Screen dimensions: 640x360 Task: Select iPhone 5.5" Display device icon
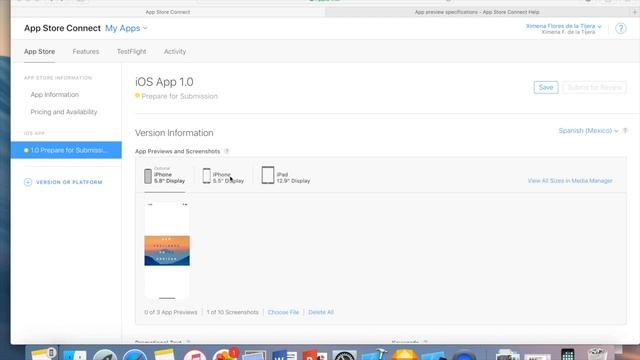click(x=207, y=176)
